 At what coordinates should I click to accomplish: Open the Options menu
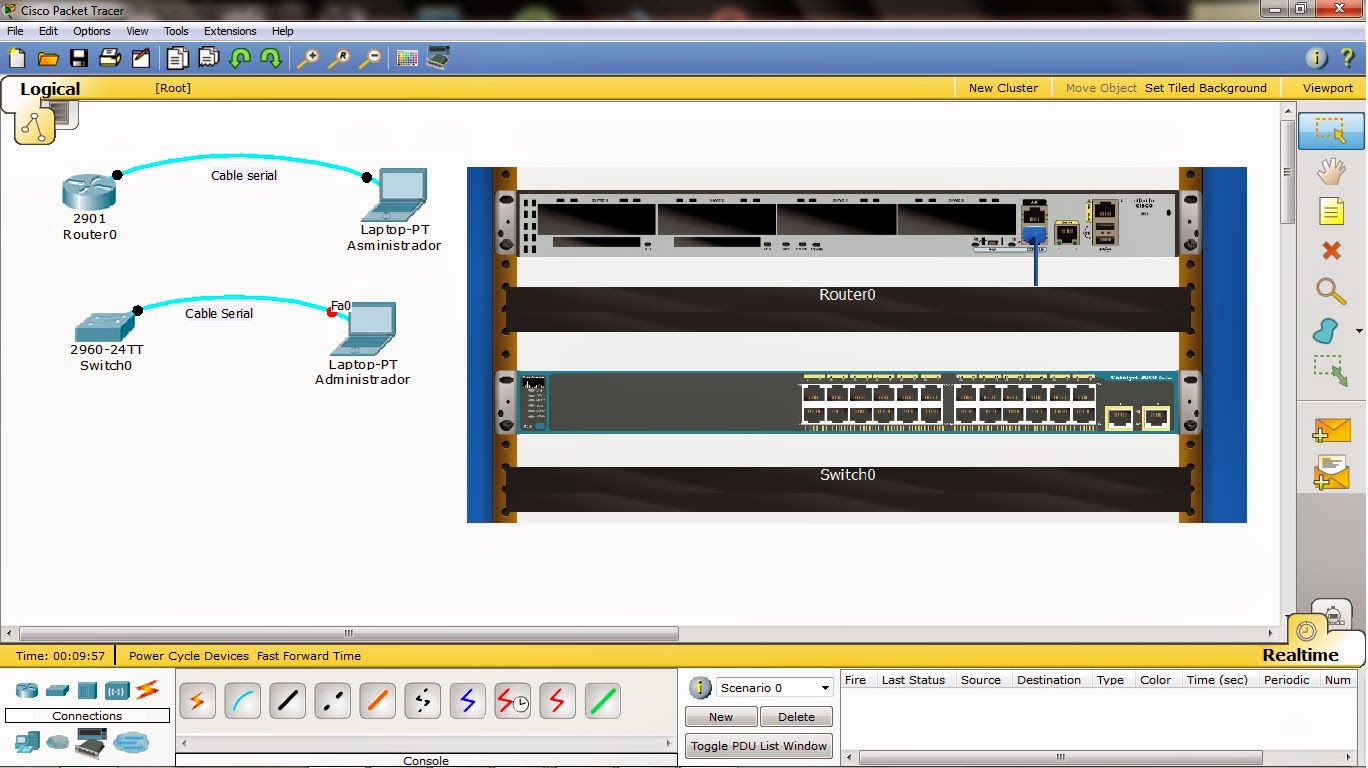[91, 31]
